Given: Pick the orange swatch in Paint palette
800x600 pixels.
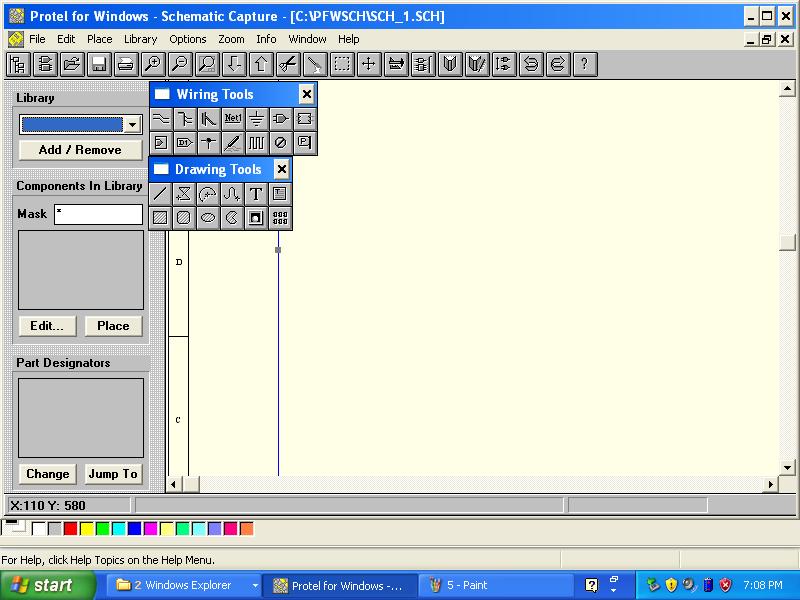Looking at the screenshot, I should tap(246, 529).
